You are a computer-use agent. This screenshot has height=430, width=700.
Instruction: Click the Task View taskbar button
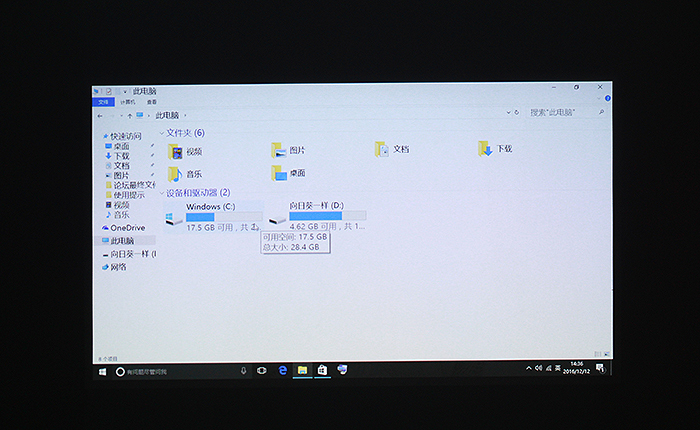coord(262,370)
